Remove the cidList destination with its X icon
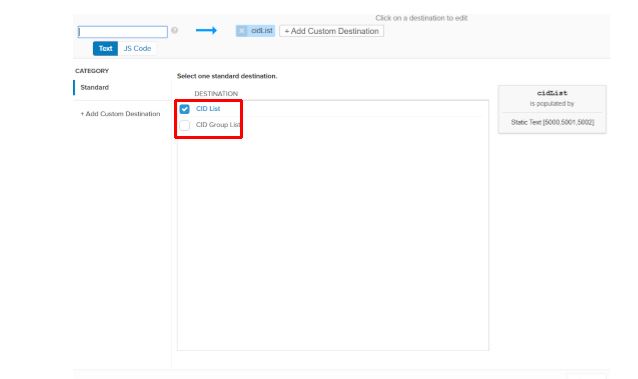Screen dimensions: 638x379 coord(242,31)
